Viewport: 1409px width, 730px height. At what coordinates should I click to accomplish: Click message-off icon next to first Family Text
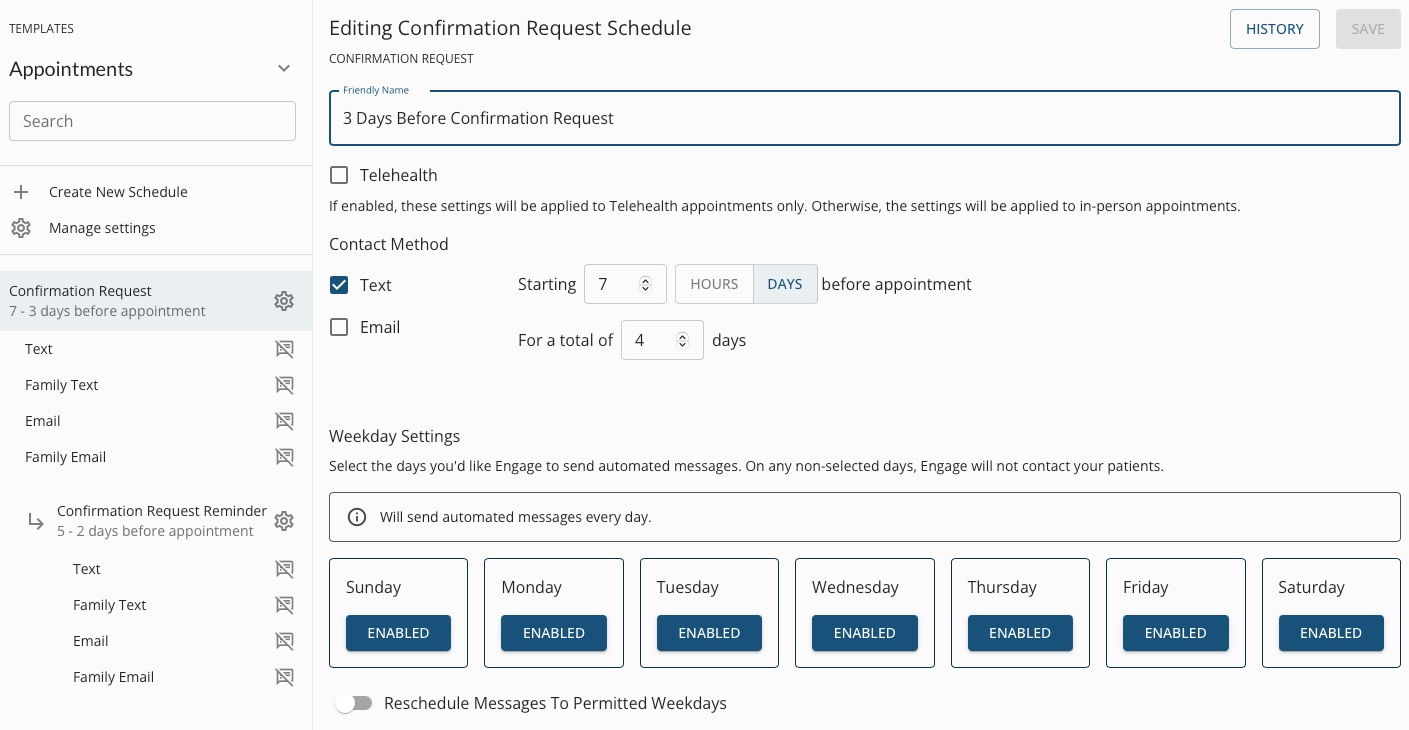point(284,385)
